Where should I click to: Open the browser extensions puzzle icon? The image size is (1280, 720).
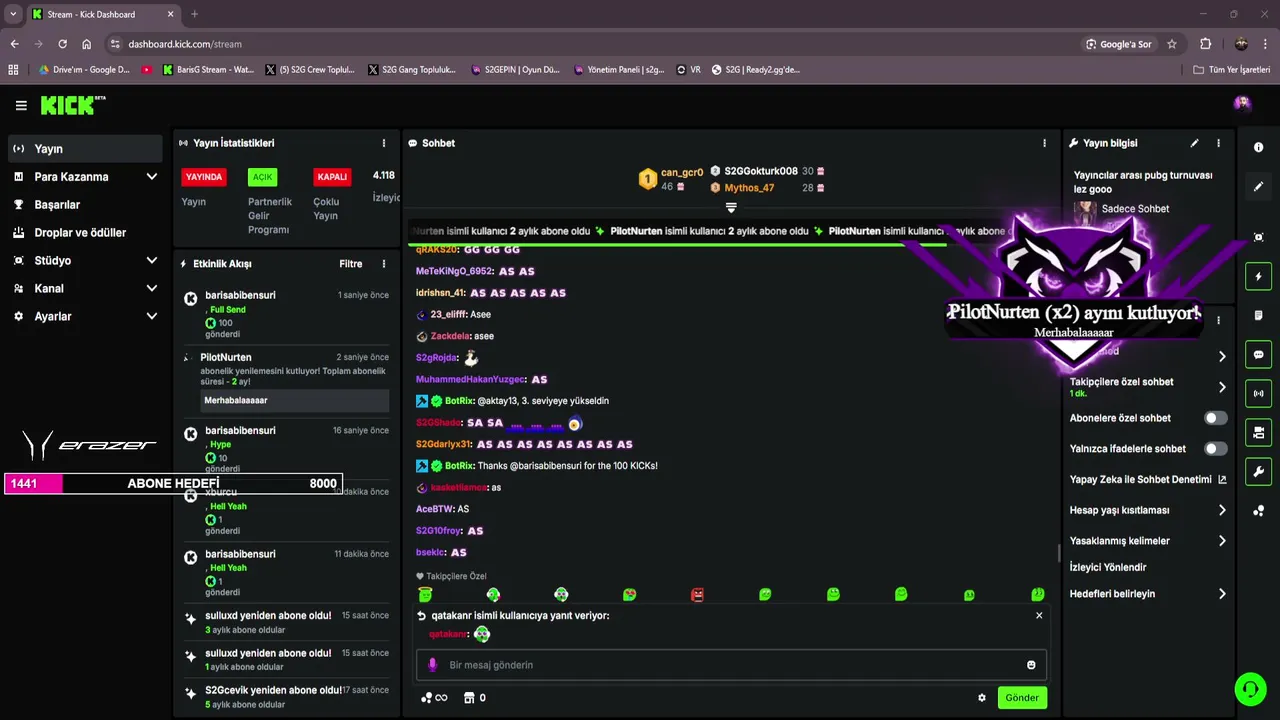(1205, 44)
